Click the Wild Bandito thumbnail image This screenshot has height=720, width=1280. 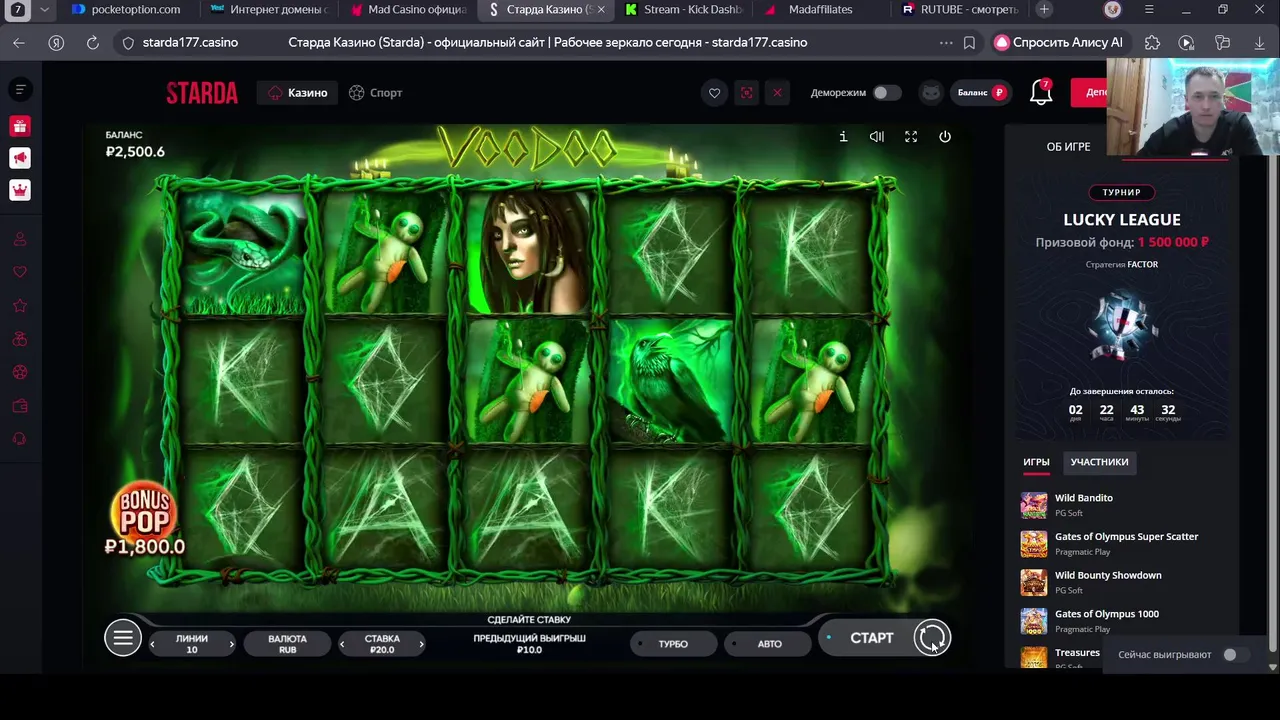[1034, 505]
